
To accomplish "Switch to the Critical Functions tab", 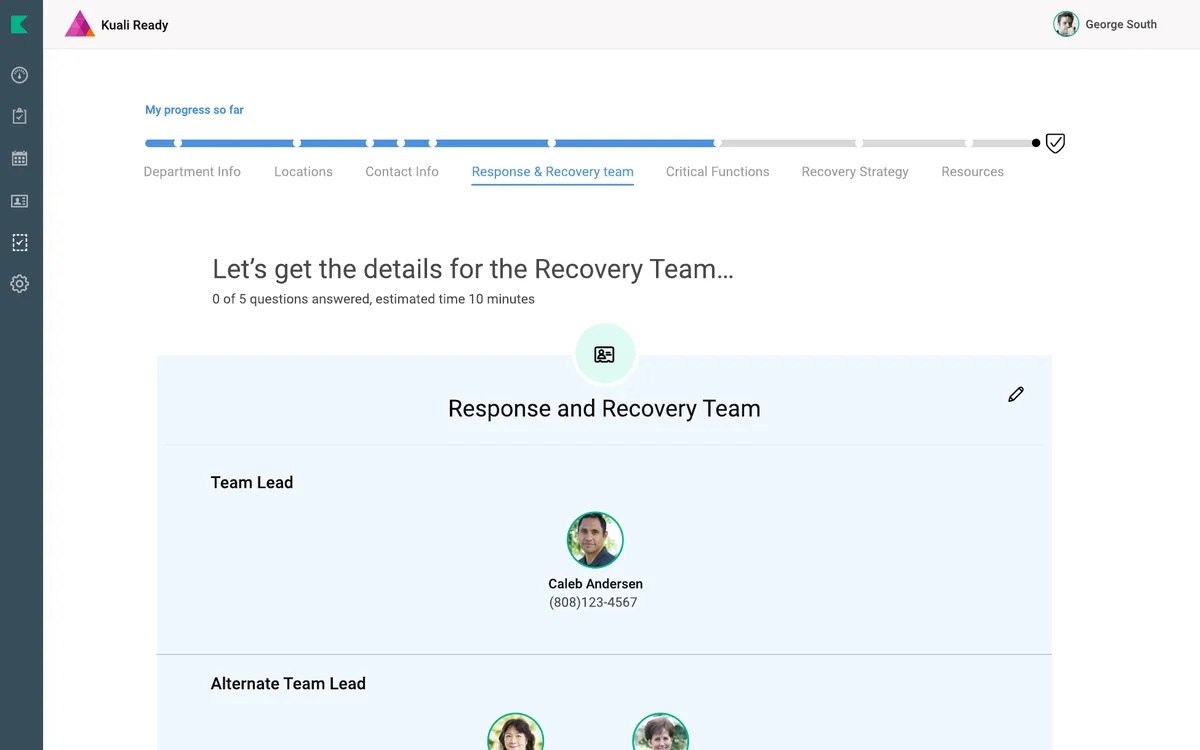I will tap(718, 172).
